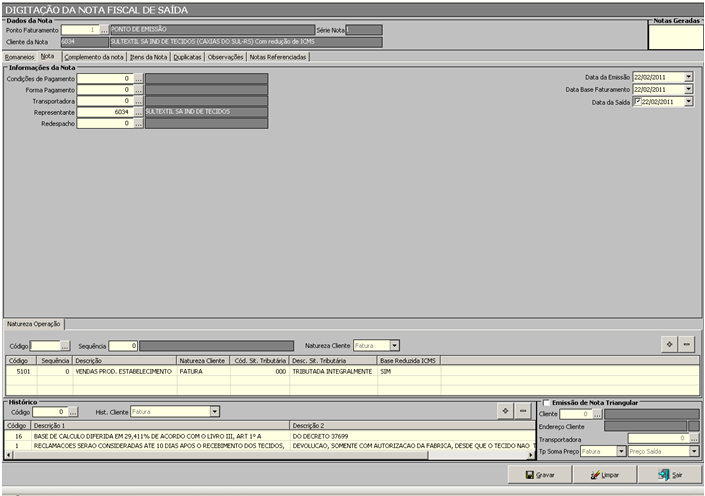Viewport: 705px width, 496px height.
Task: Click lookup button for Condições de Pagamento
Action: [x=138, y=77]
